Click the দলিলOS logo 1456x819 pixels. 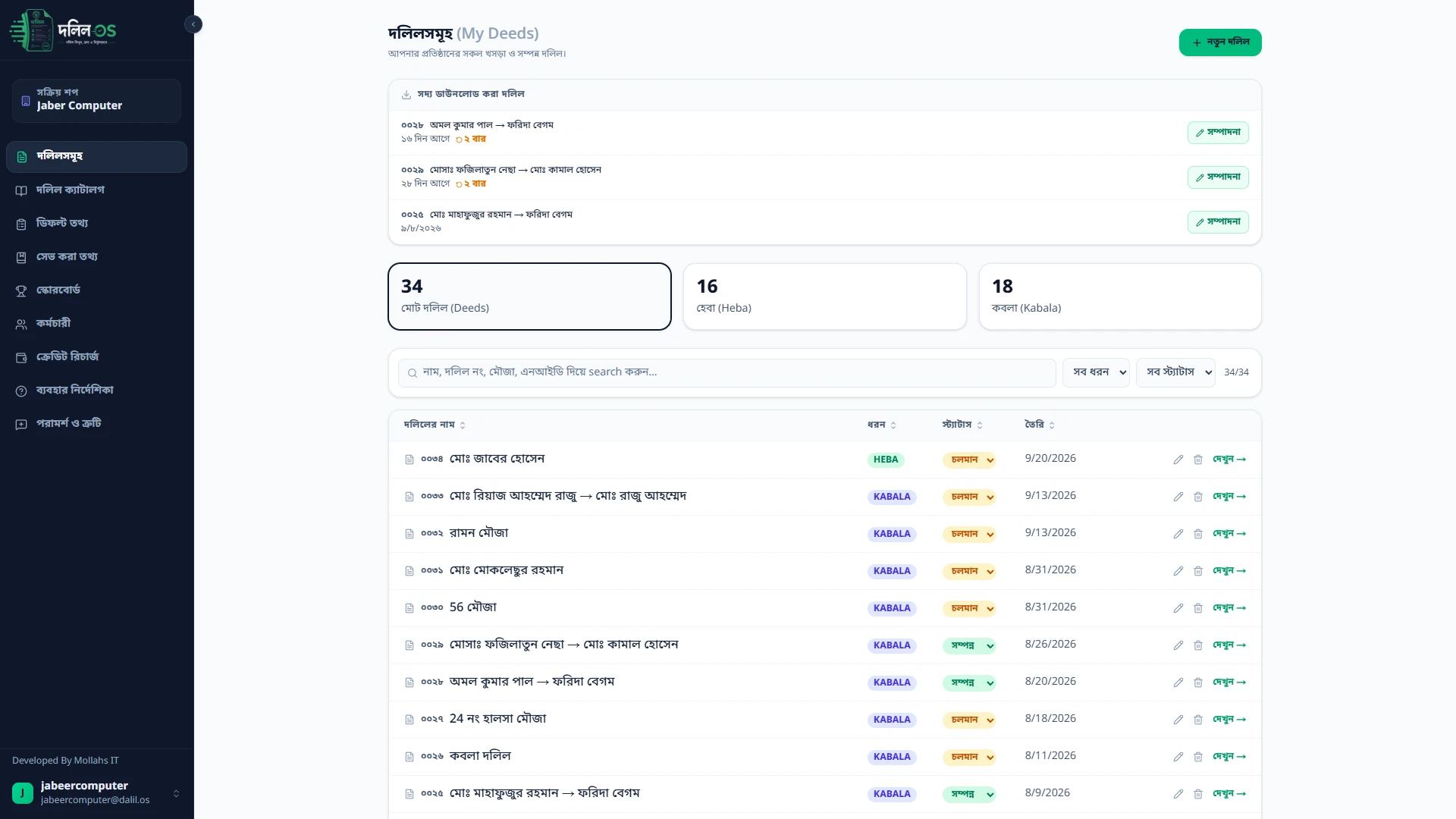click(x=63, y=30)
